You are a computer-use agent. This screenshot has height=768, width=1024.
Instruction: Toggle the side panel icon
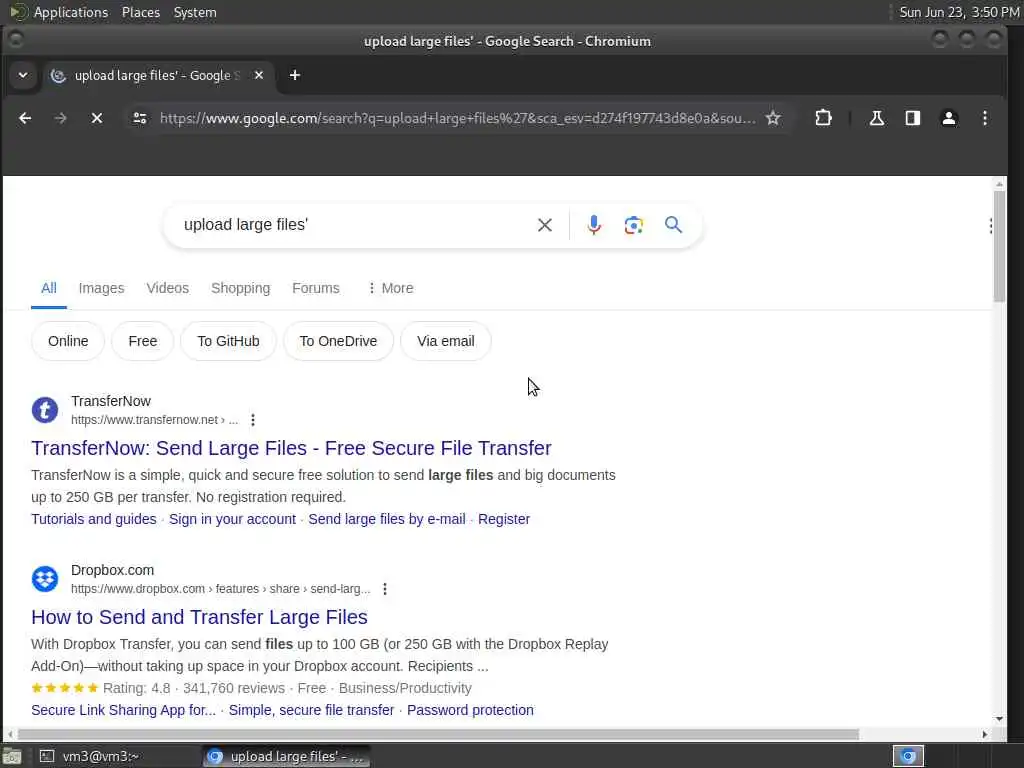point(912,118)
